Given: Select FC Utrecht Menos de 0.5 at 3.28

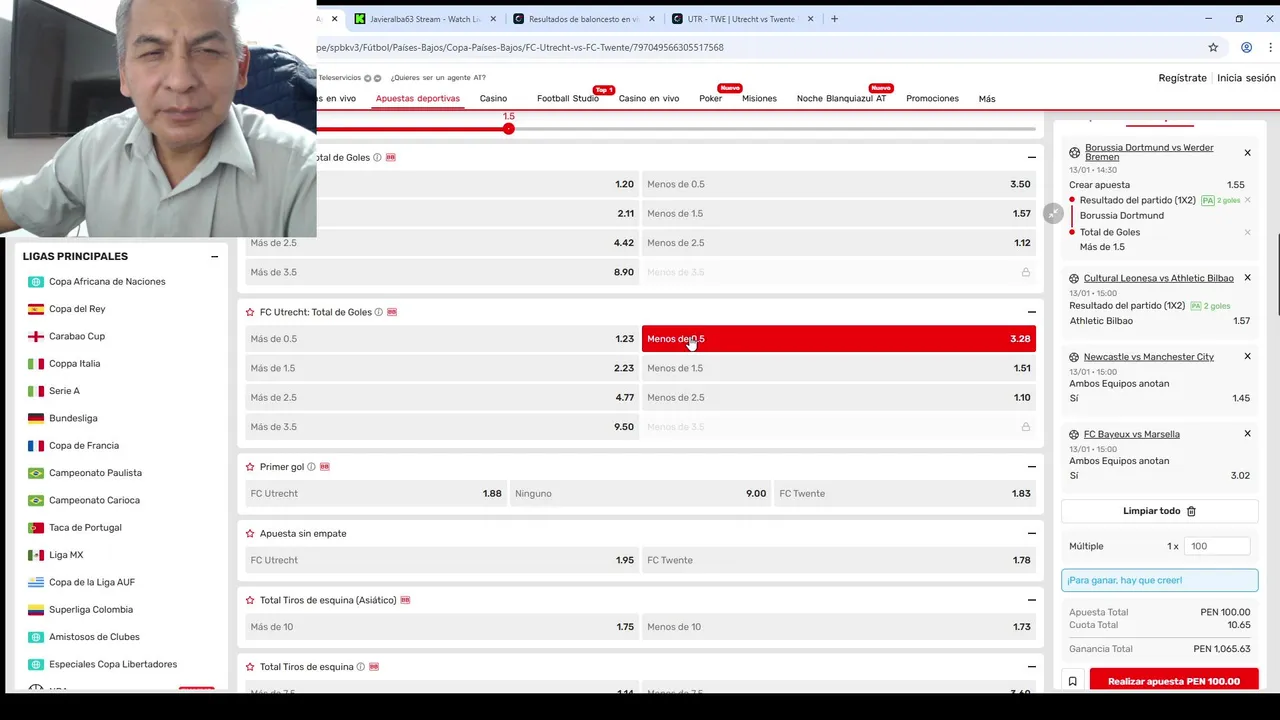Looking at the screenshot, I should 838,339.
